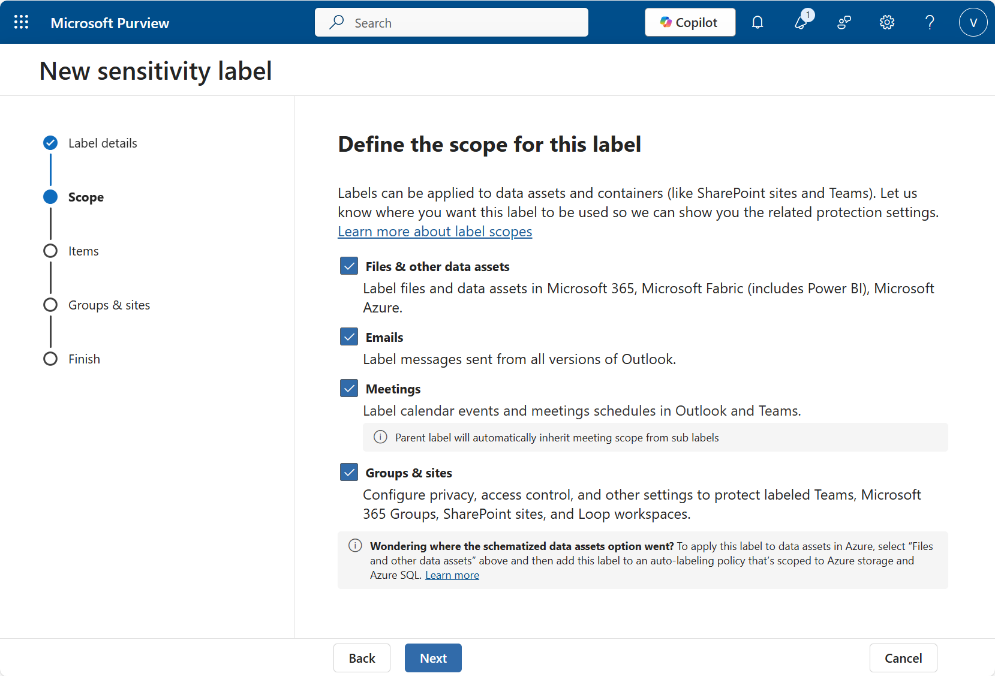Image resolution: width=995 pixels, height=676 pixels.
Task: Open the alerts bell with badge
Action: click(x=801, y=22)
